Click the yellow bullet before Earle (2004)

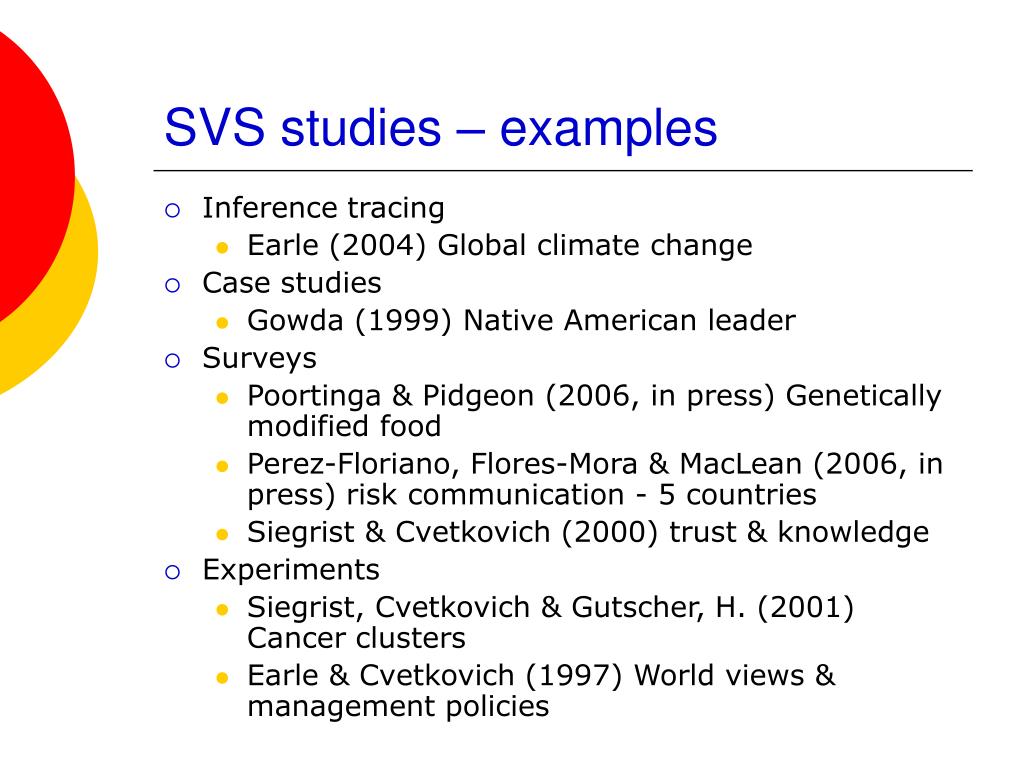(x=222, y=248)
